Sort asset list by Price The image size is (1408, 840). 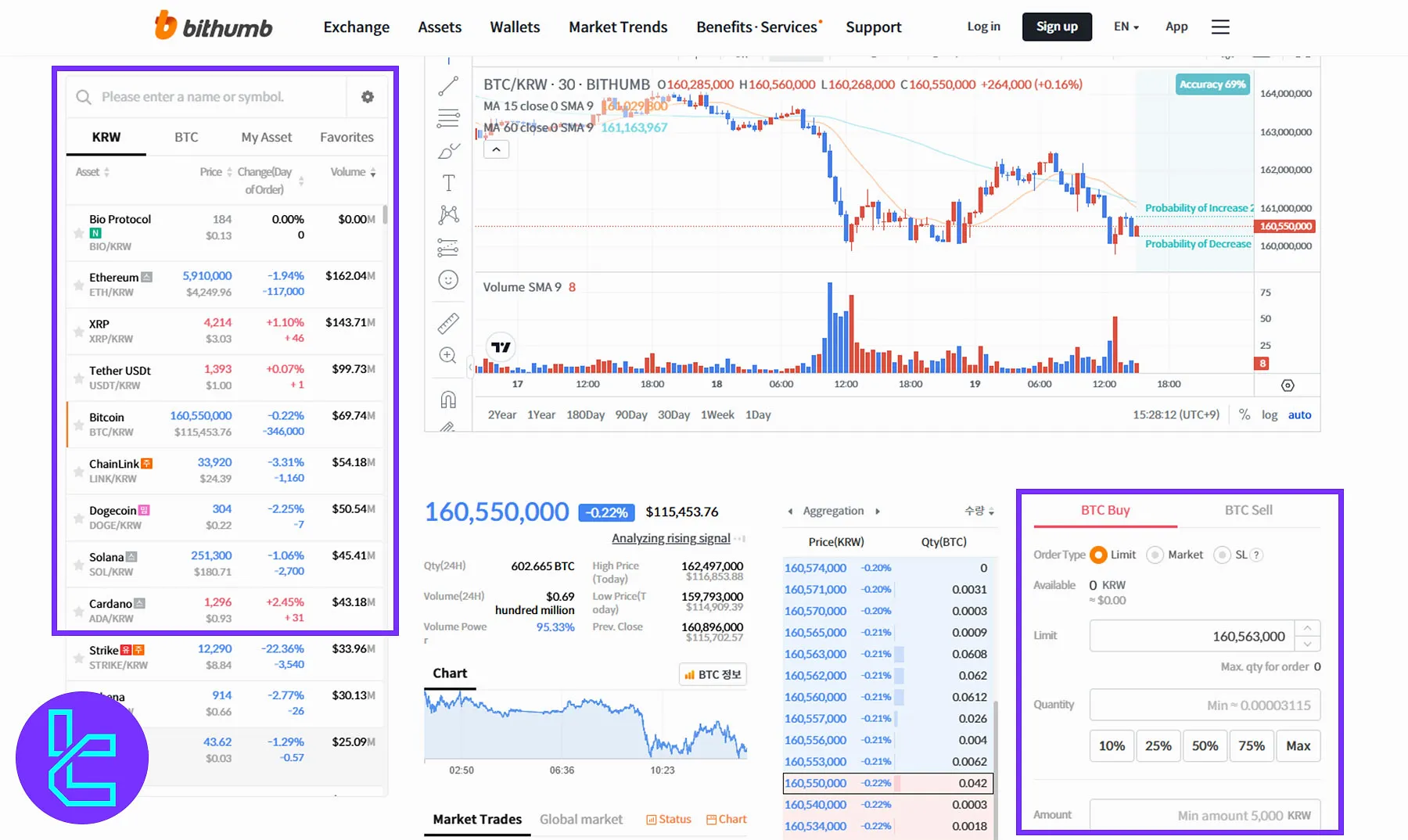coord(216,172)
